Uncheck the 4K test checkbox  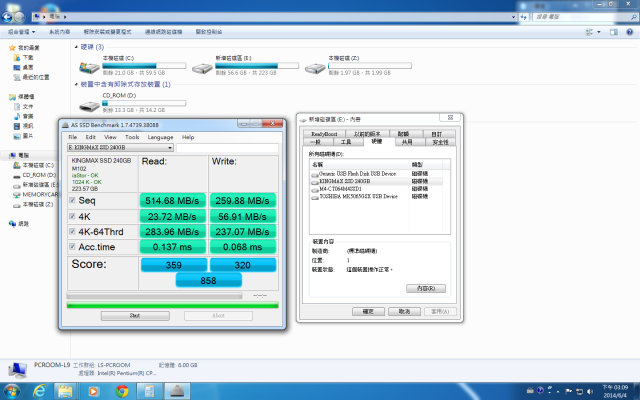pos(72,216)
